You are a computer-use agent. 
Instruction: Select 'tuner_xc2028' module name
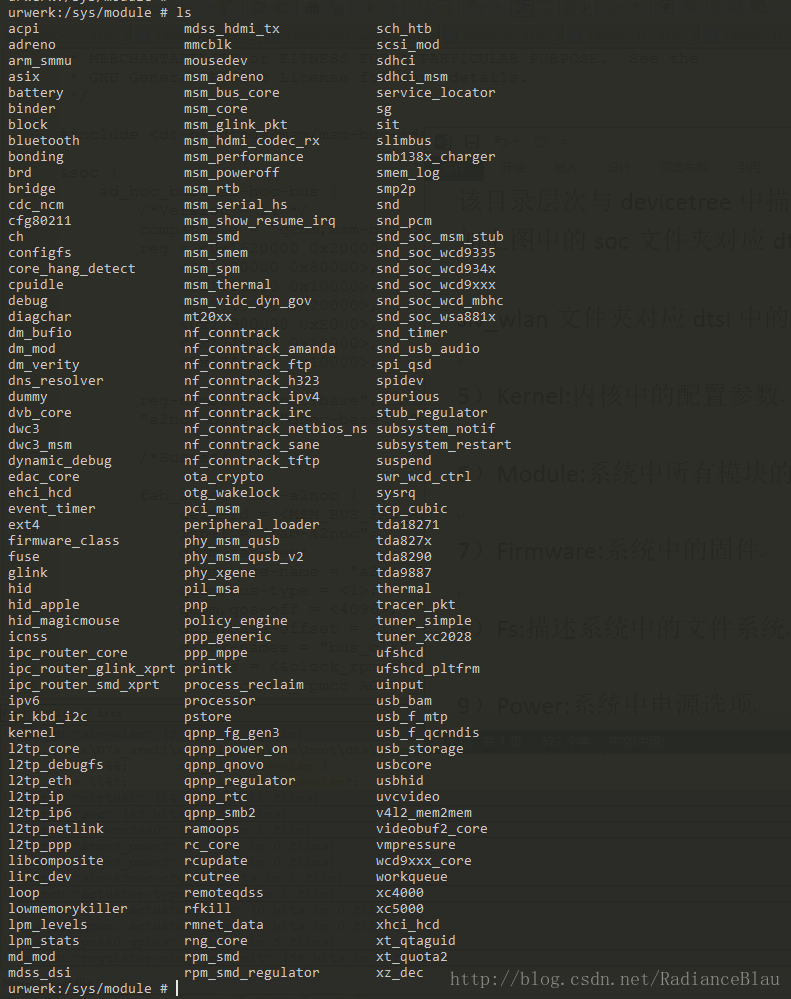coord(424,636)
